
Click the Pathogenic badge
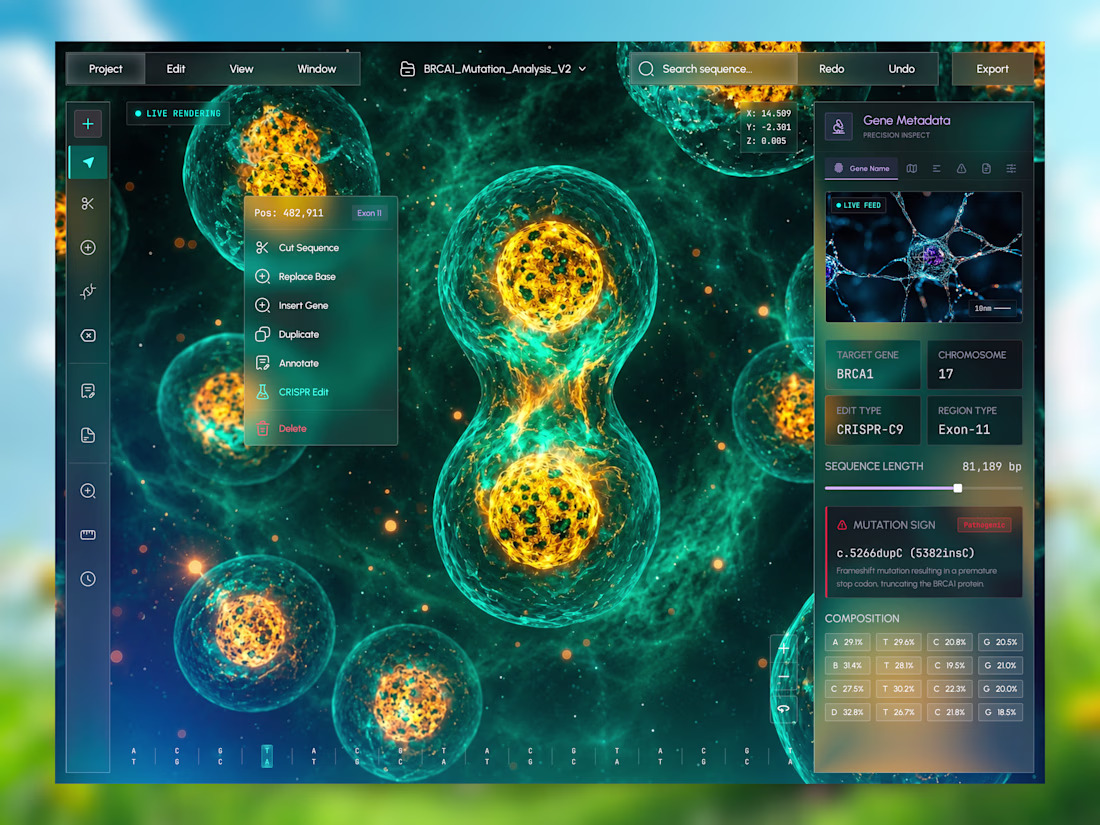click(984, 525)
